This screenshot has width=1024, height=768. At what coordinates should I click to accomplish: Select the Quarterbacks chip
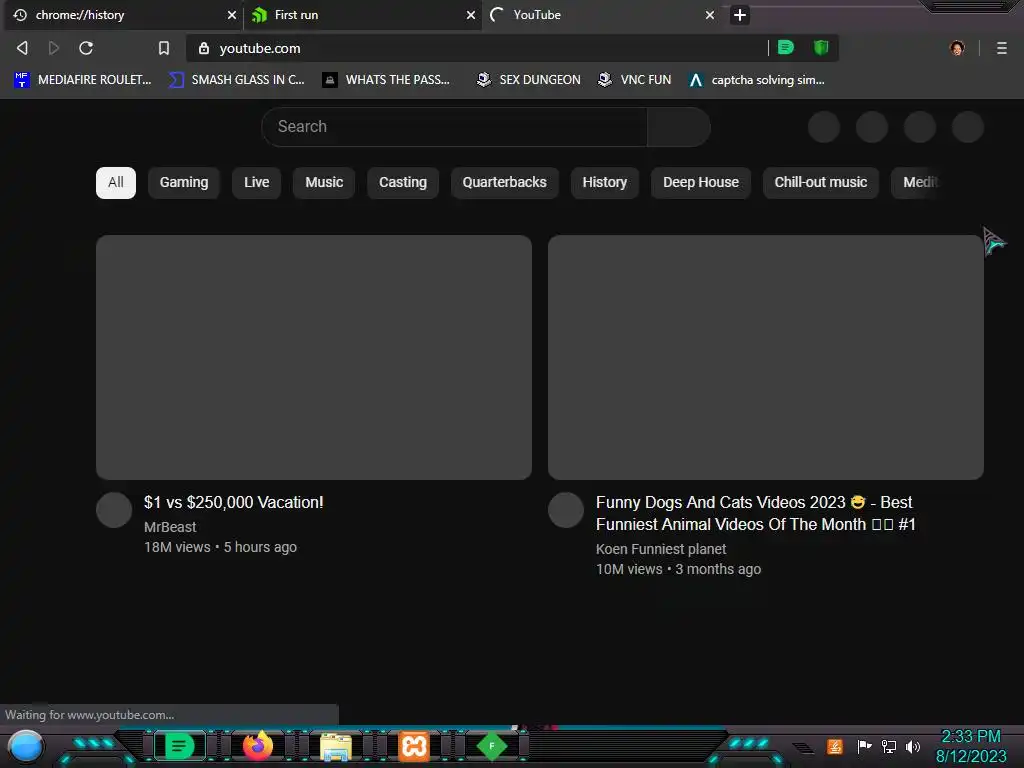point(505,182)
